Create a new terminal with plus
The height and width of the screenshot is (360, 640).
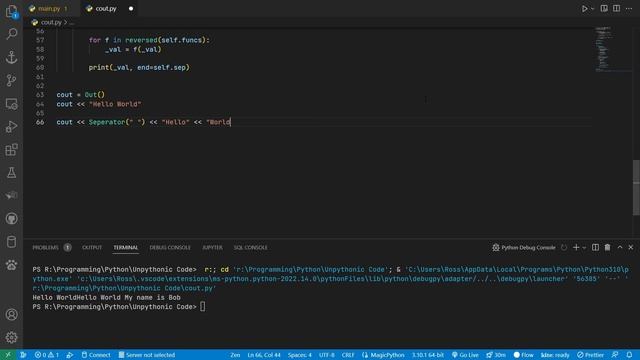[576, 247]
